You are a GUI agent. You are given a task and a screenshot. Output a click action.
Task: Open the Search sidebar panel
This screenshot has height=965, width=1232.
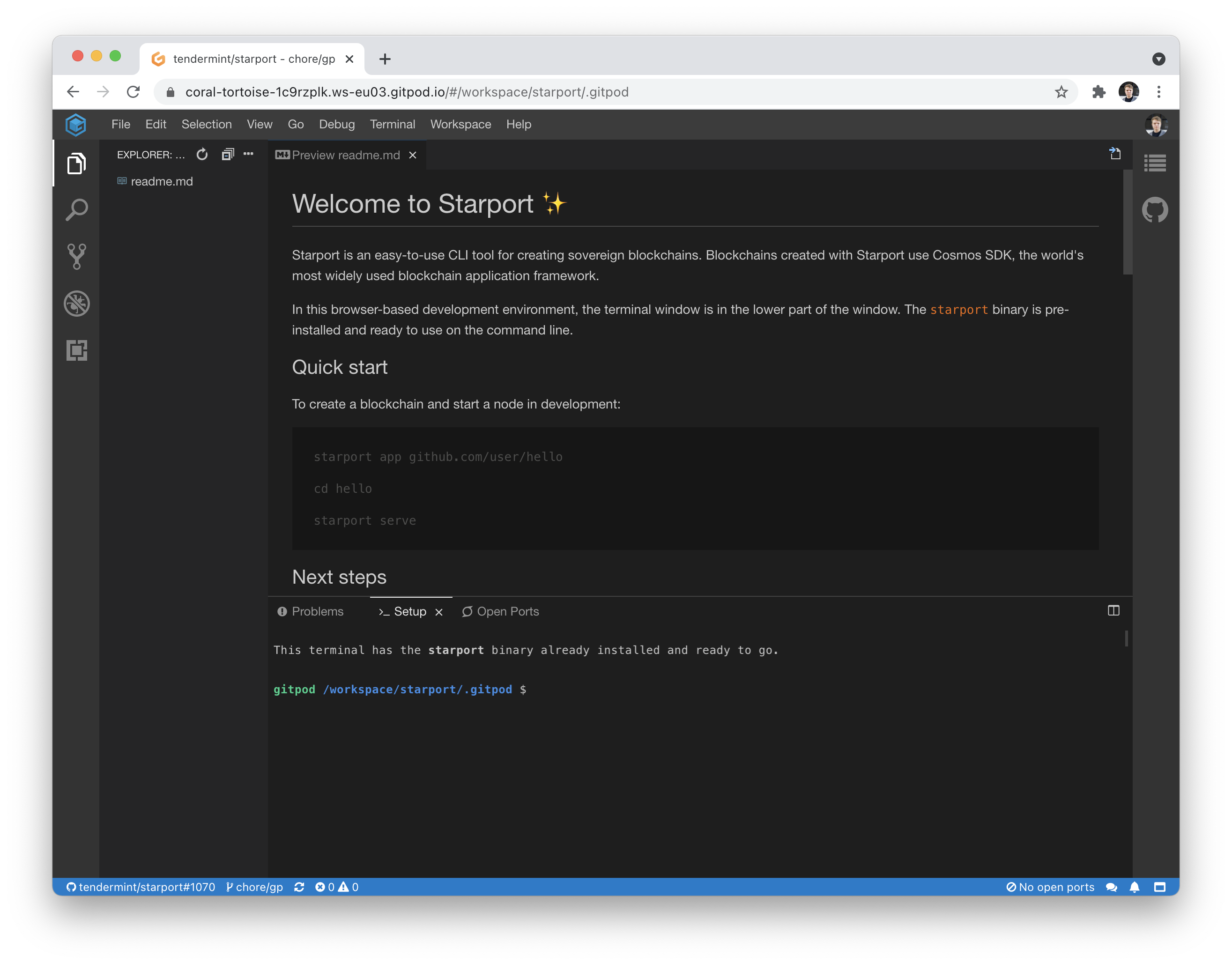click(76, 209)
